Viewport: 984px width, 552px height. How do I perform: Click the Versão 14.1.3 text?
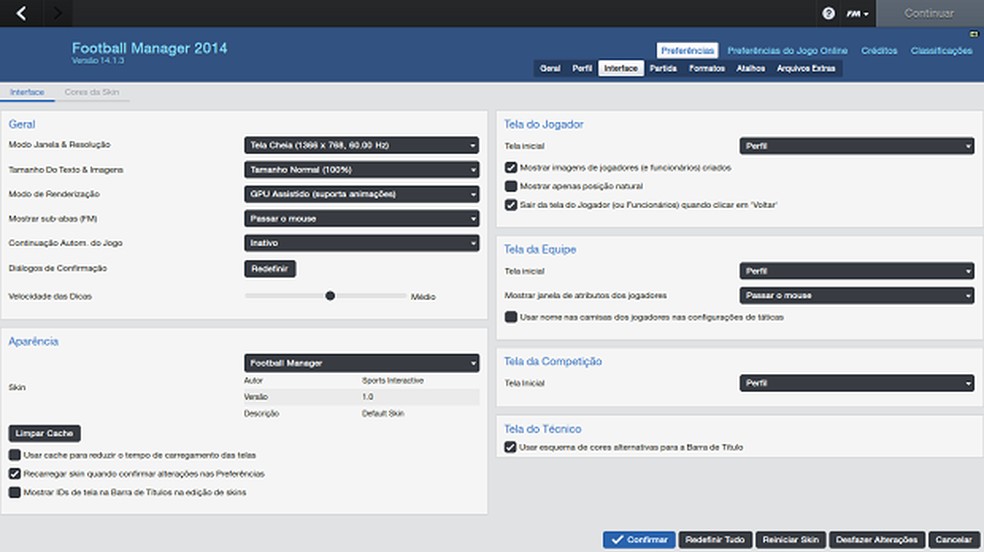coord(97,61)
